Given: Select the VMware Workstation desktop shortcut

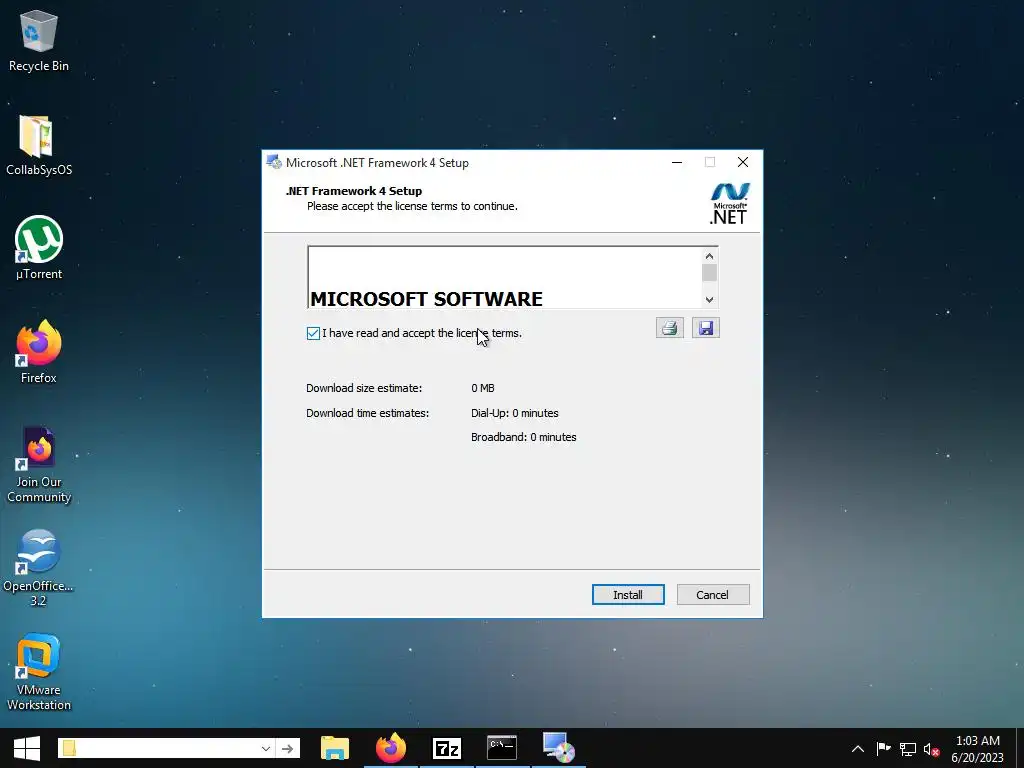Looking at the screenshot, I should tap(39, 673).
